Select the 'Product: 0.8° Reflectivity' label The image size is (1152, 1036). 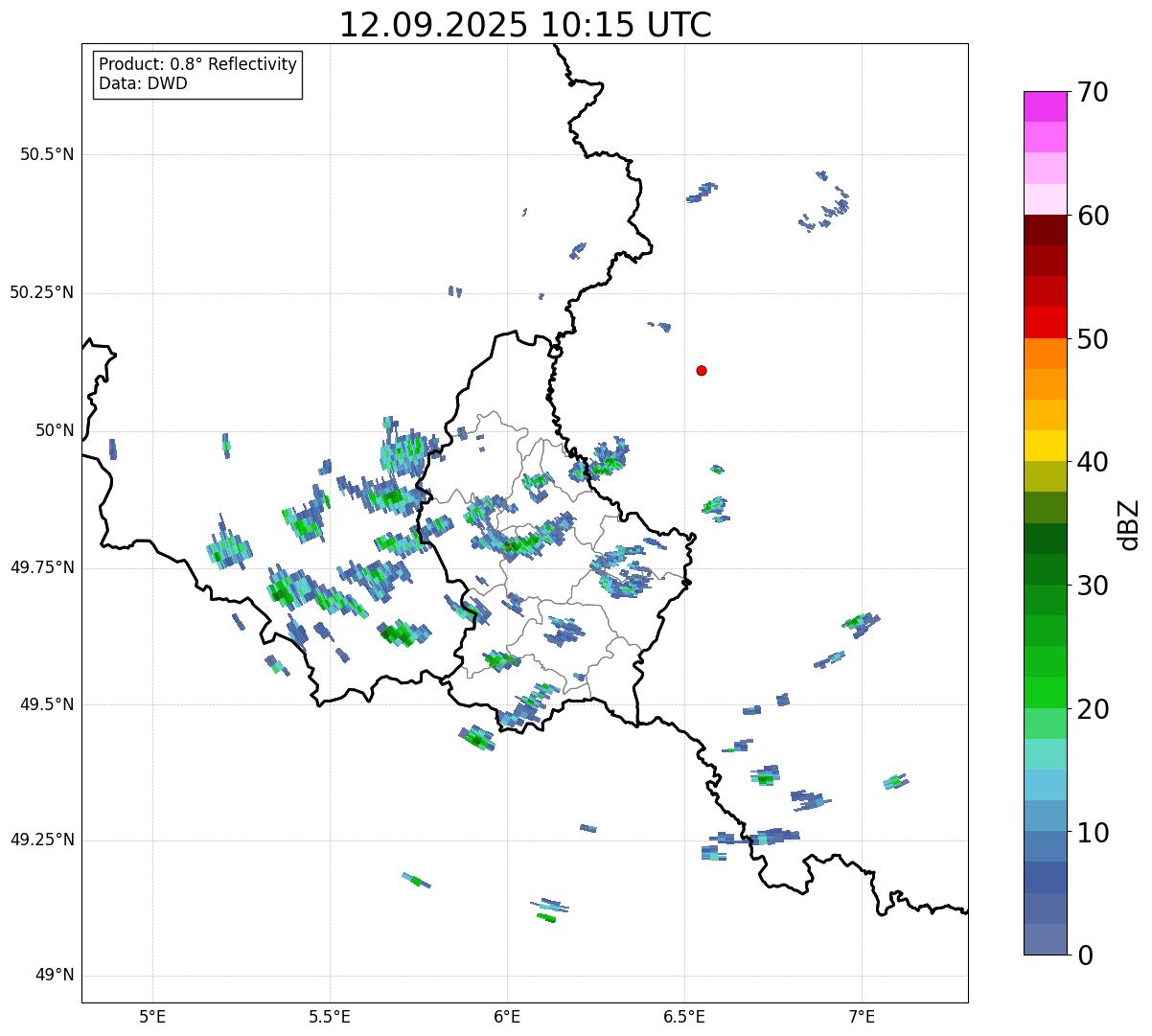click(198, 64)
